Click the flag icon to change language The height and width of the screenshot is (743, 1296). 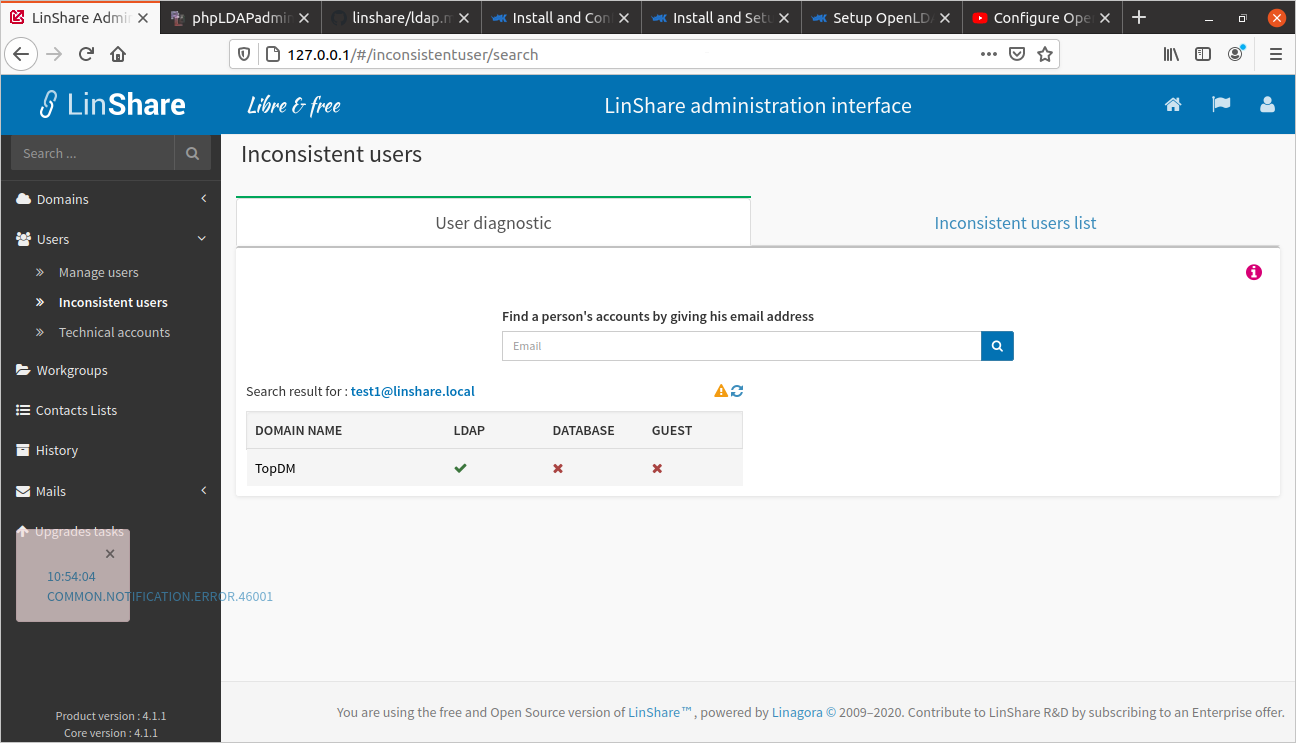1221,104
